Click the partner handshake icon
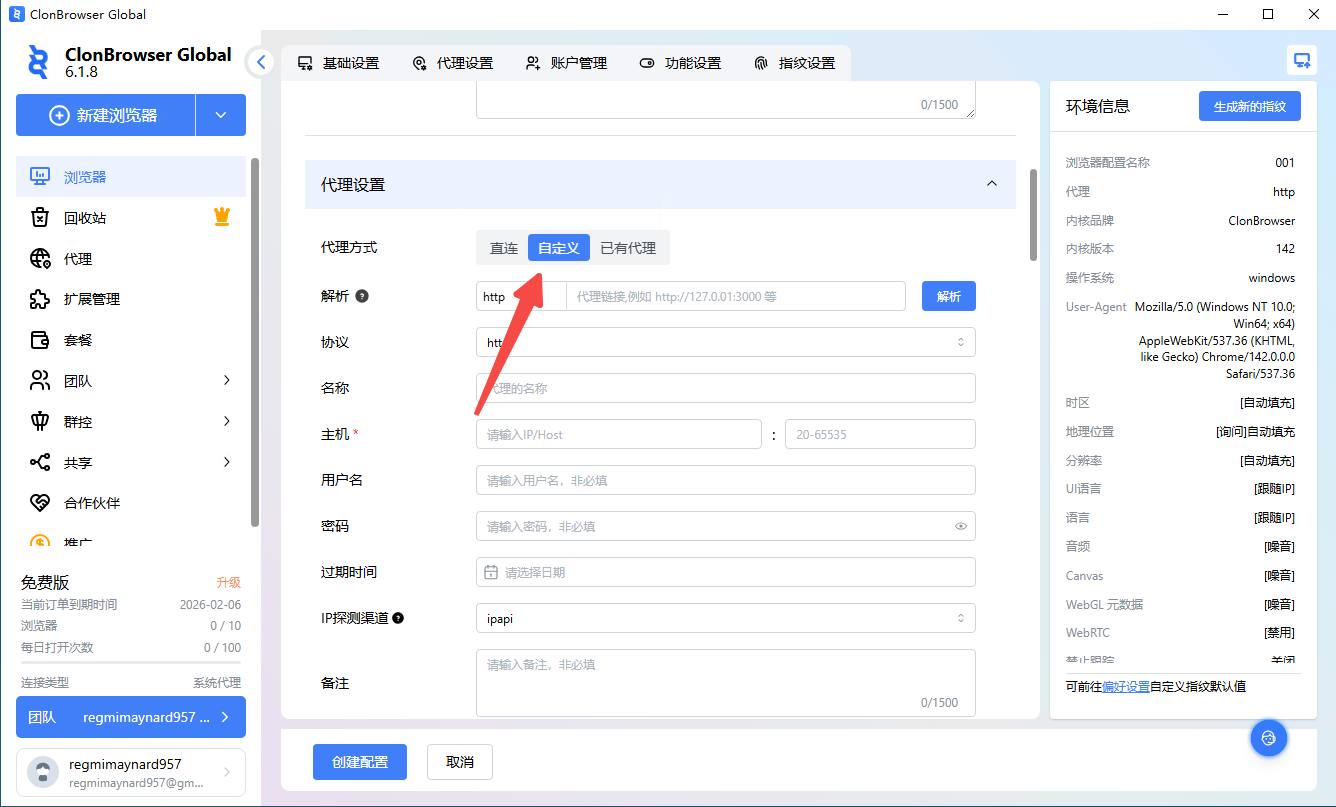The height and width of the screenshot is (807, 1336). [40, 503]
